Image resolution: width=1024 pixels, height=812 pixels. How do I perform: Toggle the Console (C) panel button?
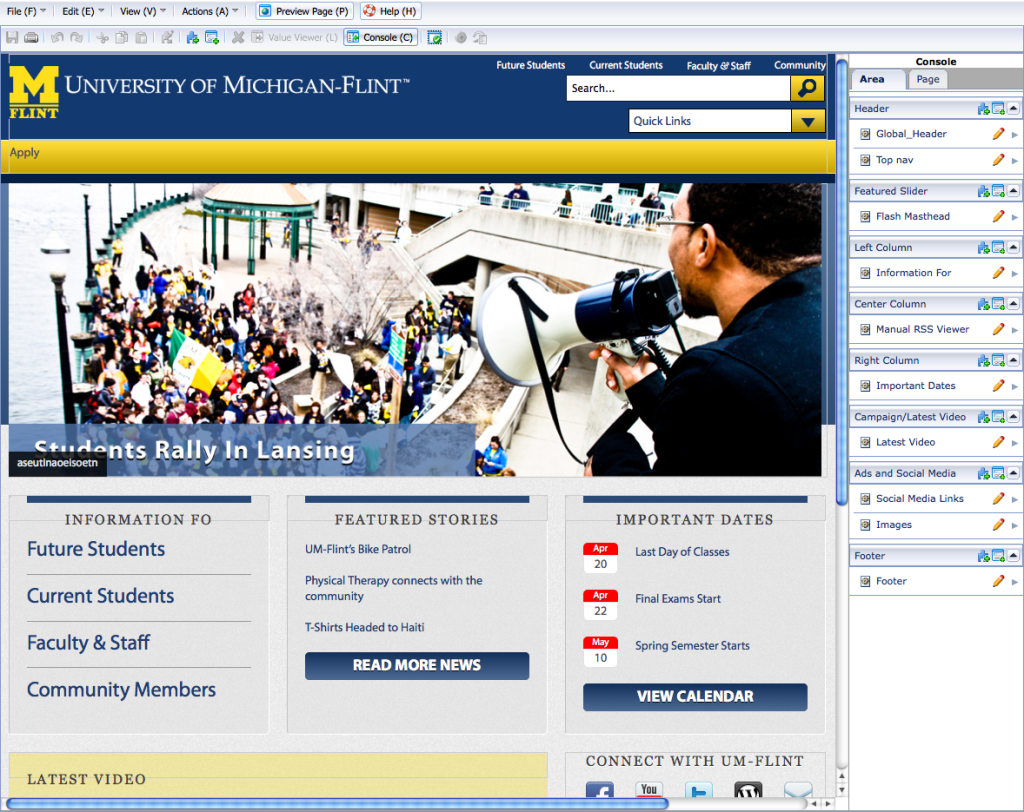(380, 38)
